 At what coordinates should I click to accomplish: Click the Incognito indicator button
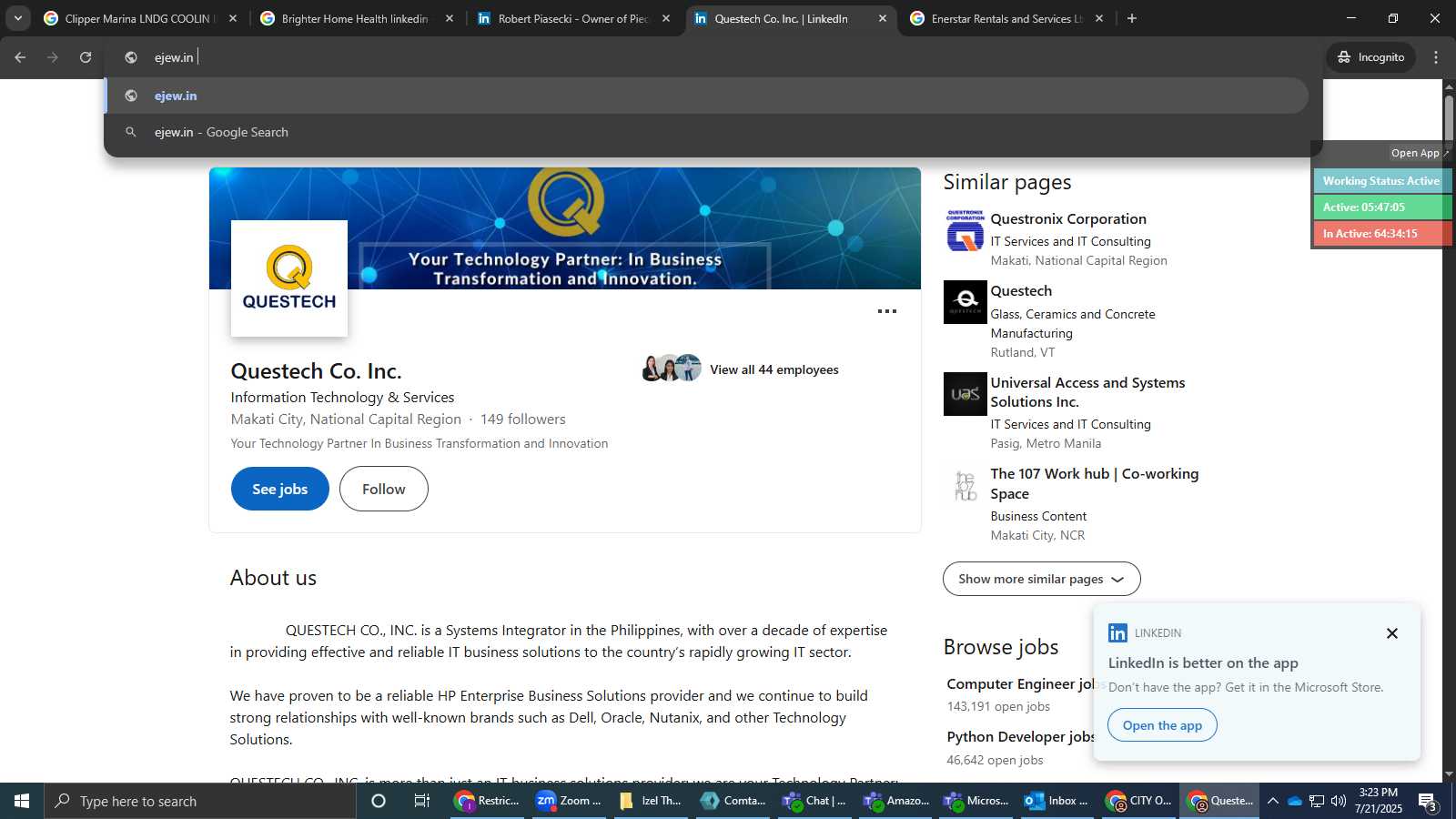[1371, 57]
